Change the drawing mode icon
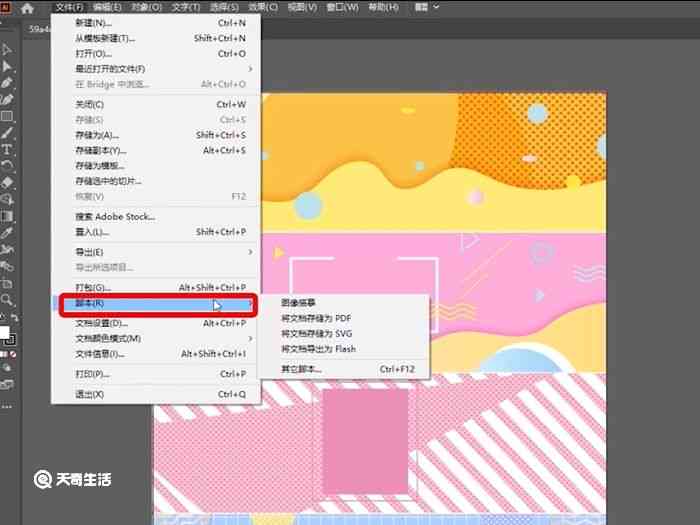 [7, 368]
